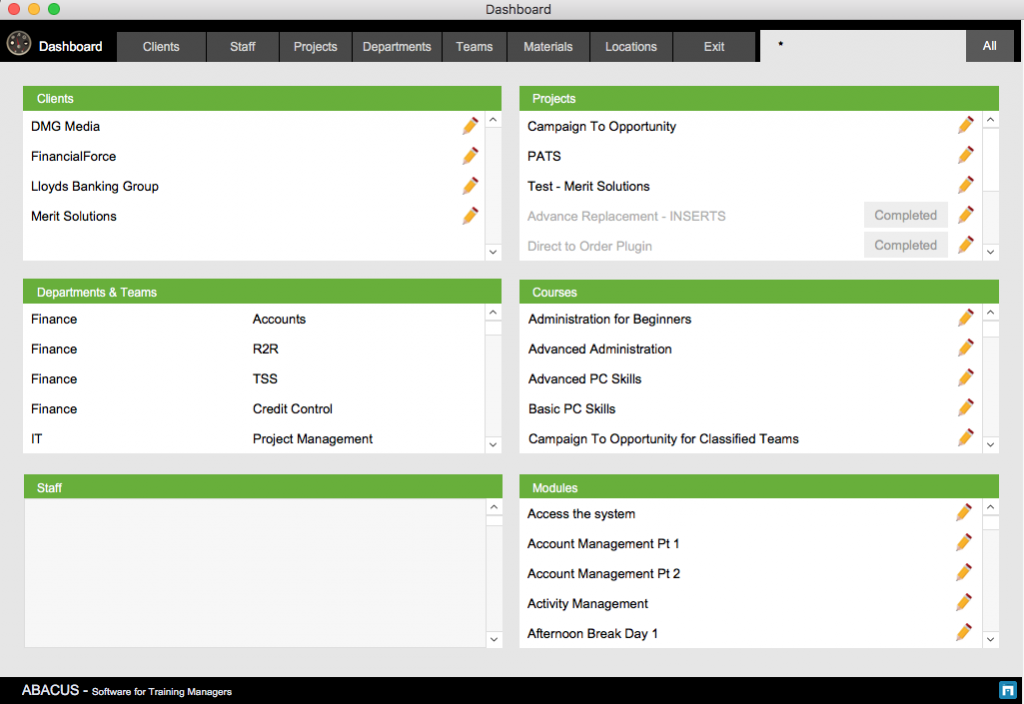1024x704 pixels.
Task: Go to the Departments tab
Action: click(397, 47)
